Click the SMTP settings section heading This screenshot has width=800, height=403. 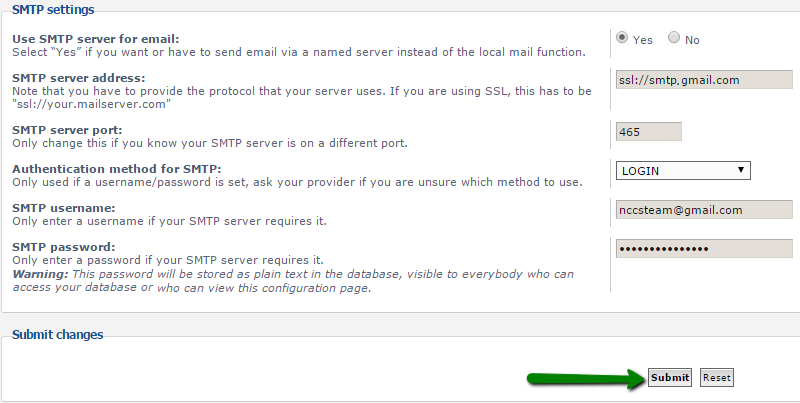tap(53, 10)
